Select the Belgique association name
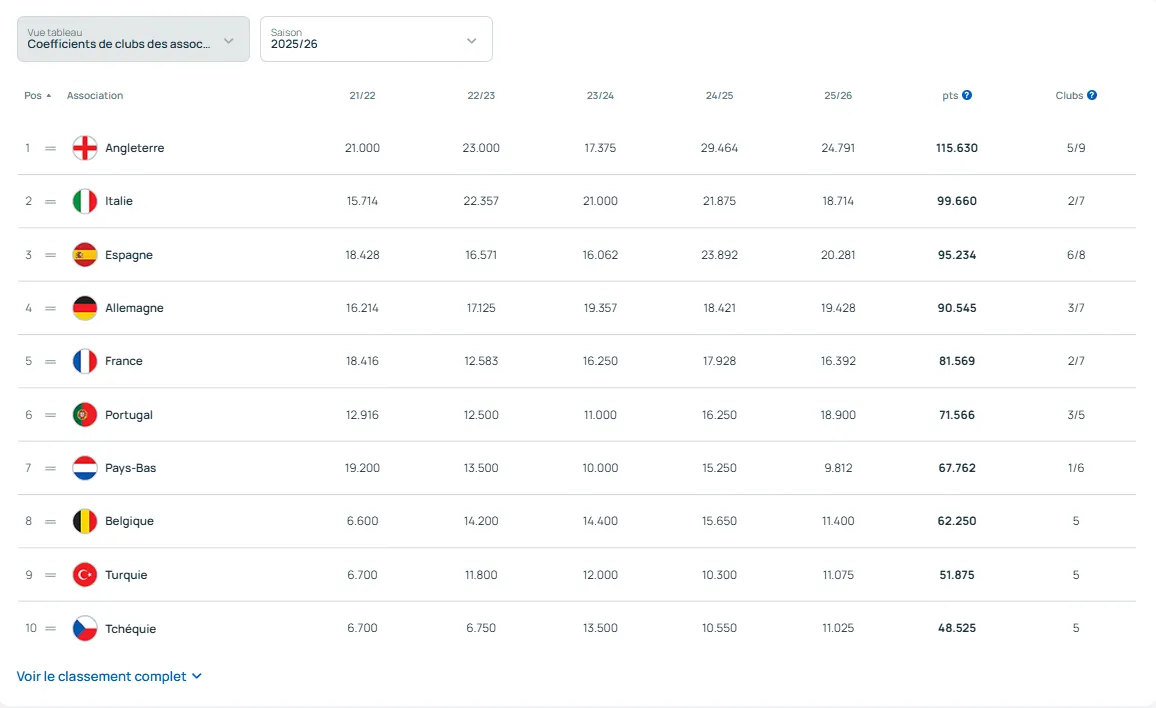Viewport: 1156px width, 708px height. pos(129,521)
